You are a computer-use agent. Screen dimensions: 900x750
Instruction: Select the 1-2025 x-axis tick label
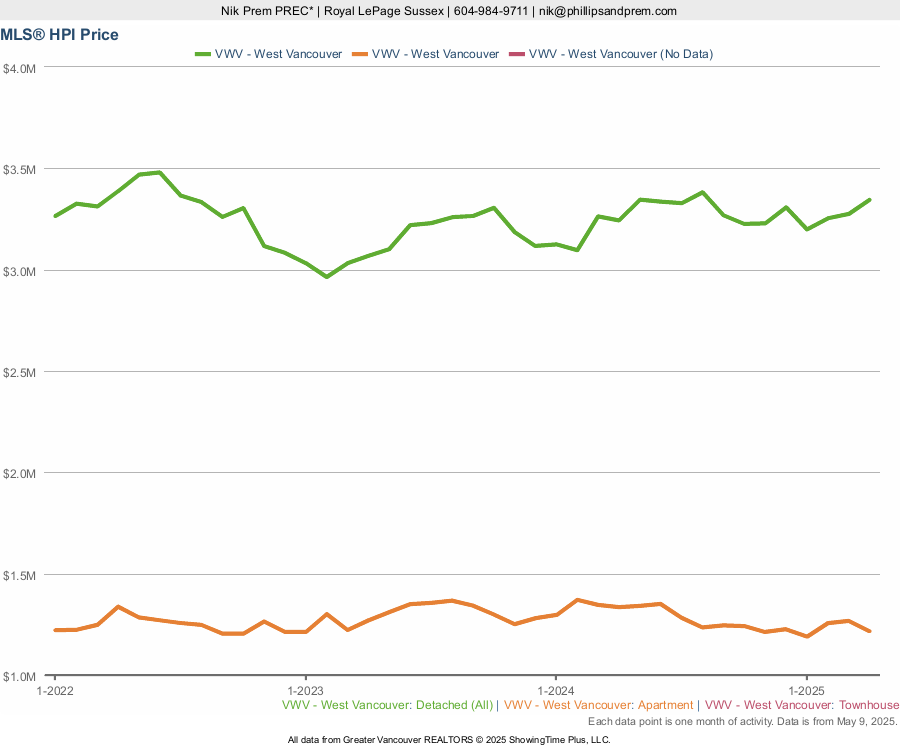click(x=807, y=691)
